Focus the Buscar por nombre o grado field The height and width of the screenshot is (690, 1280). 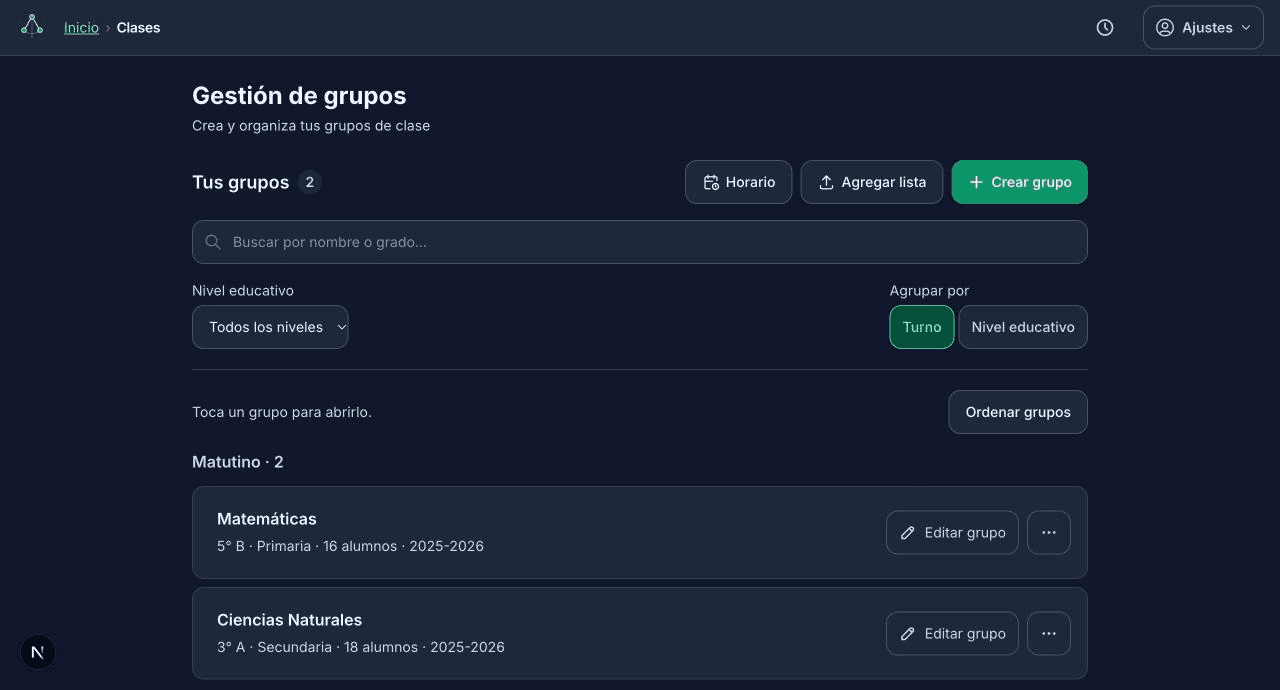pyautogui.click(x=640, y=242)
